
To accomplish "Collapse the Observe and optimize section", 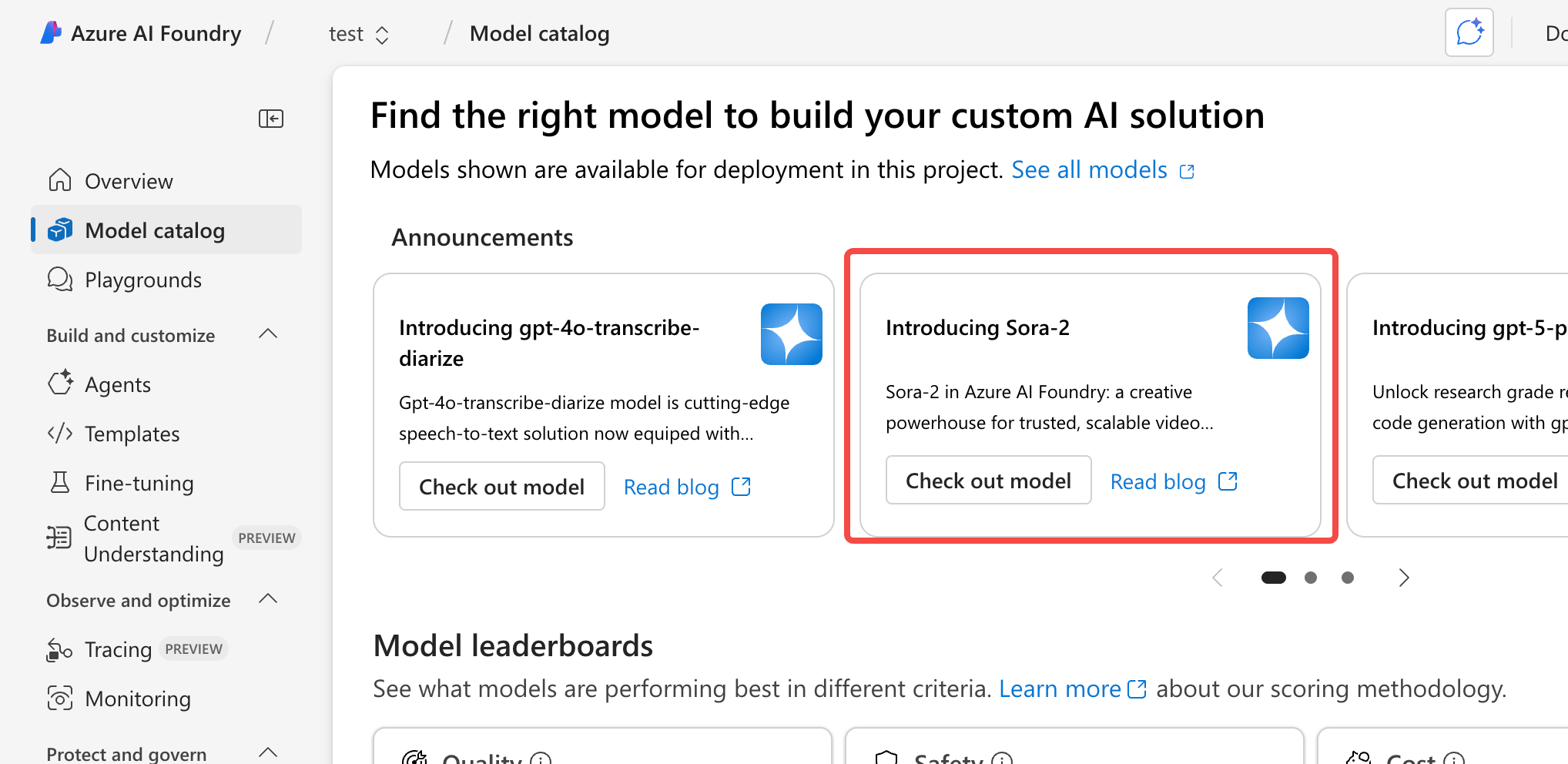I will pos(268,599).
